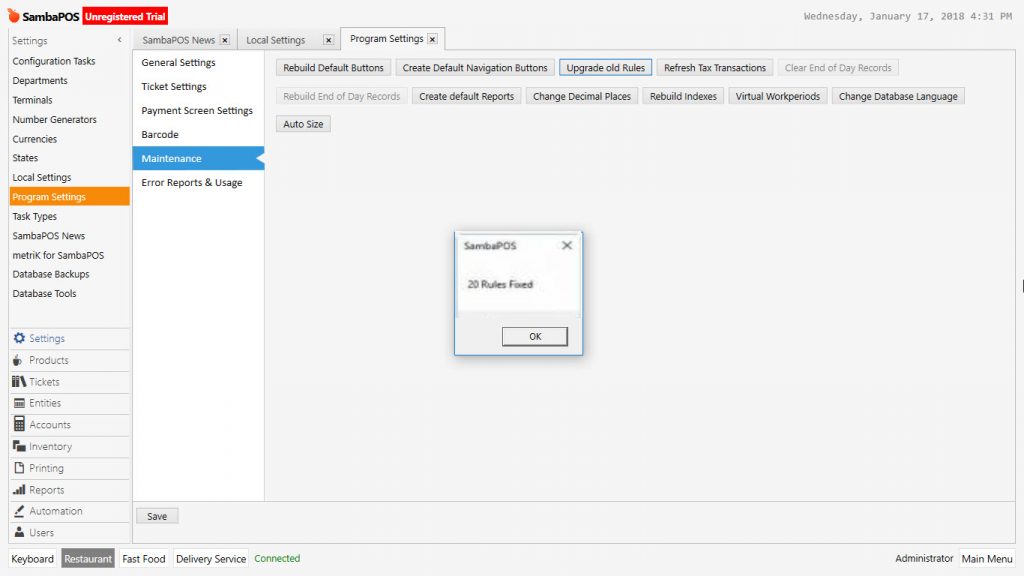Switch to the Local Settings tab

[x=276, y=40]
